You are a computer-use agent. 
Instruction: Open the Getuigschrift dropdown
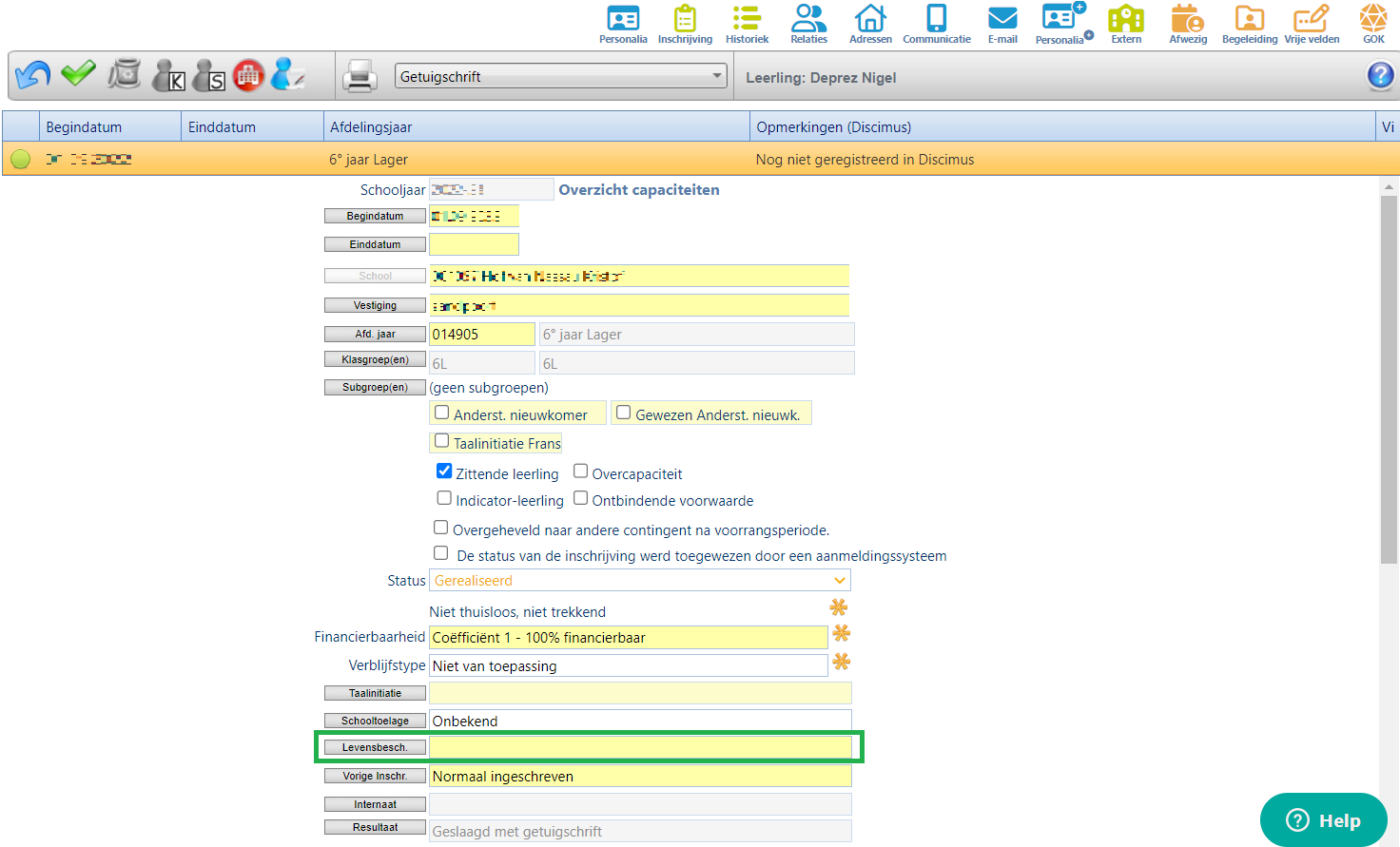tap(560, 77)
